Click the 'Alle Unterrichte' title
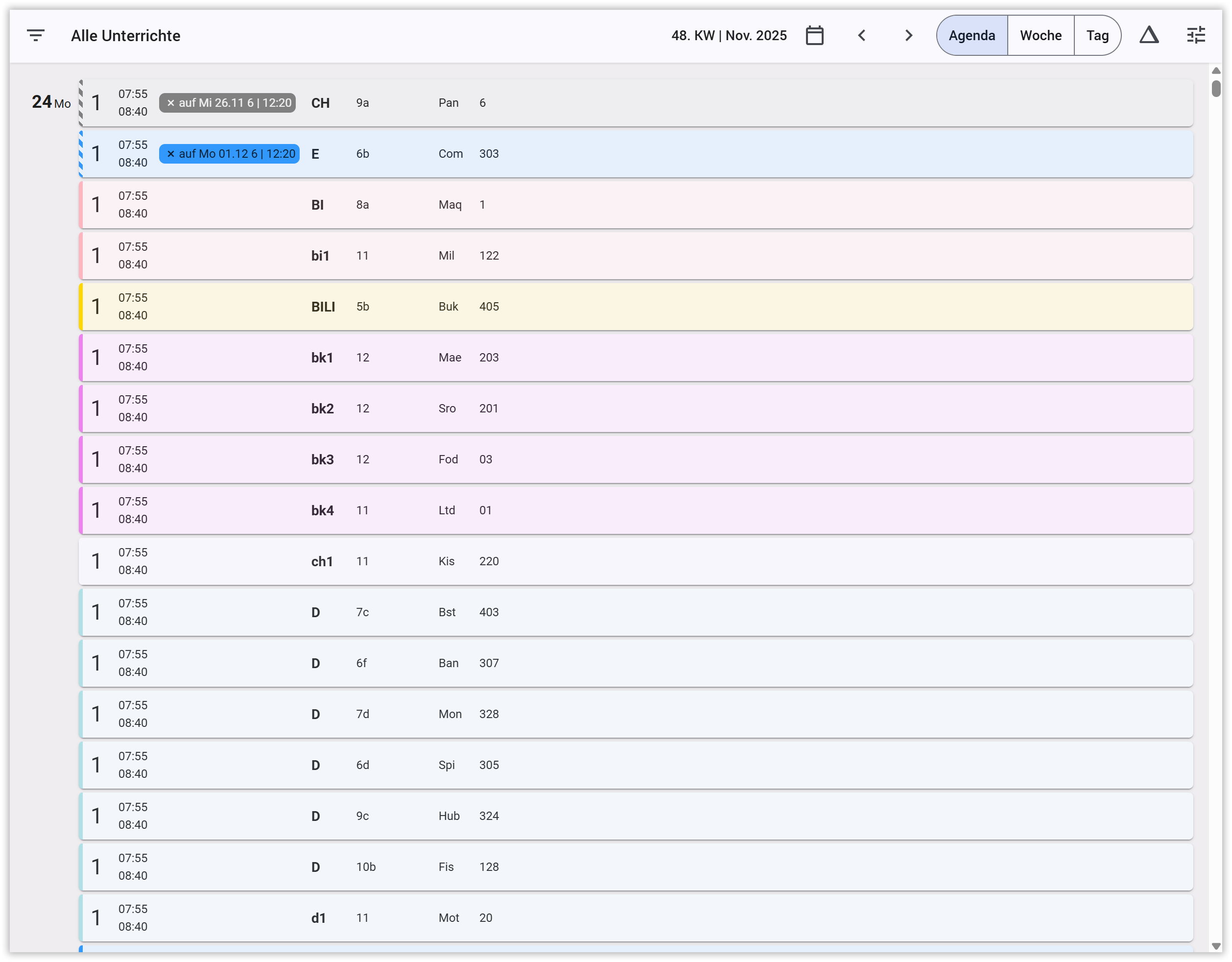The width and height of the screenshot is (1232, 962). [125, 36]
